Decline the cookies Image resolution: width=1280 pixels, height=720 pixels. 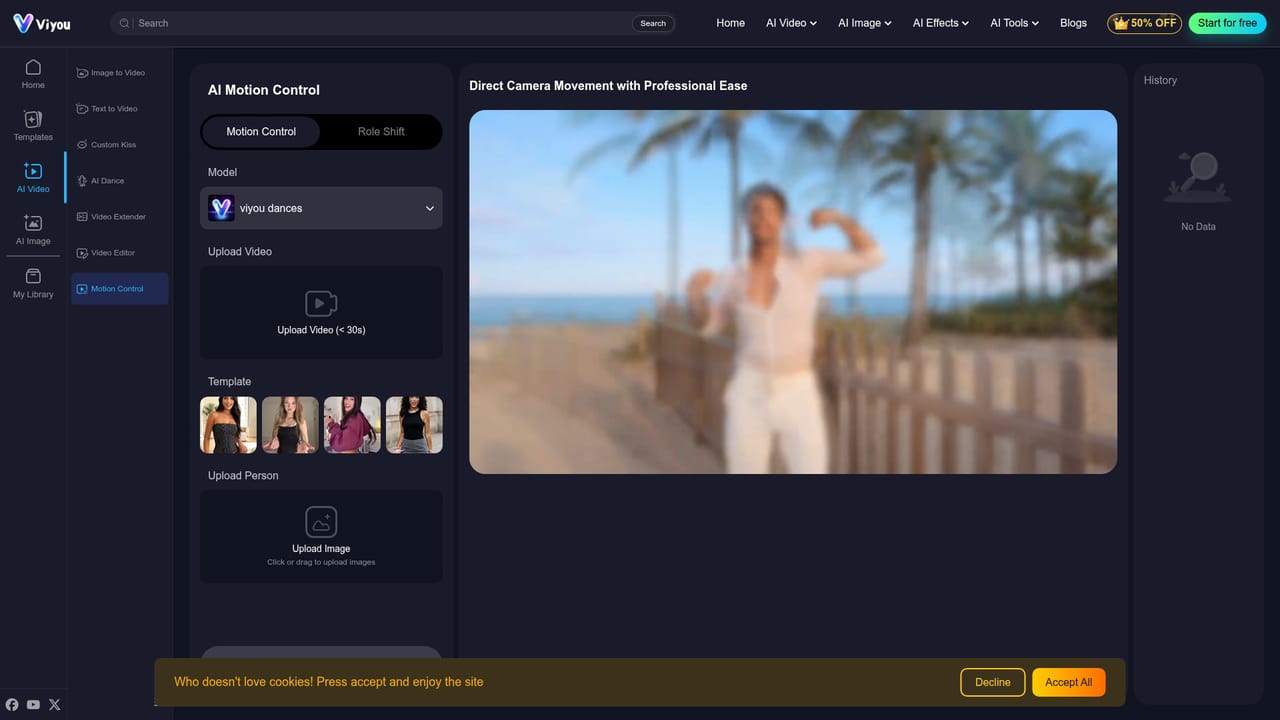click(x=993, y=682)
